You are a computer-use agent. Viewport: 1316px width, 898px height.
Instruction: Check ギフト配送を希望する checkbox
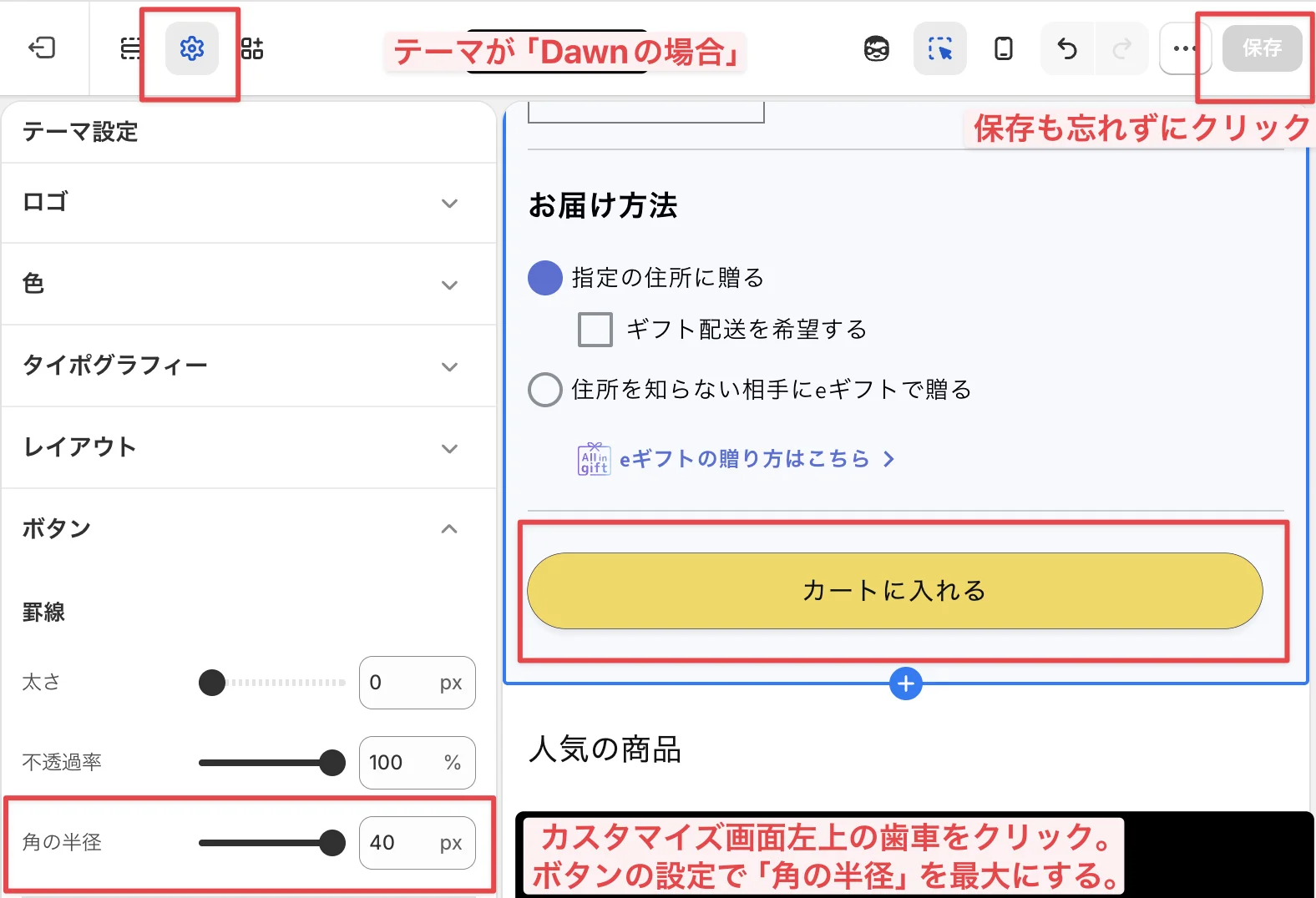pos(595,330)
